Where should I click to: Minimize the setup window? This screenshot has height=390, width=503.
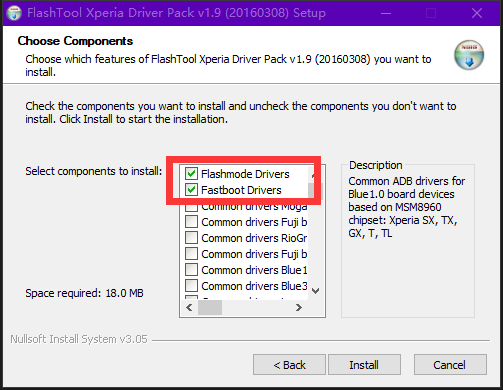(x=386, y=13)
